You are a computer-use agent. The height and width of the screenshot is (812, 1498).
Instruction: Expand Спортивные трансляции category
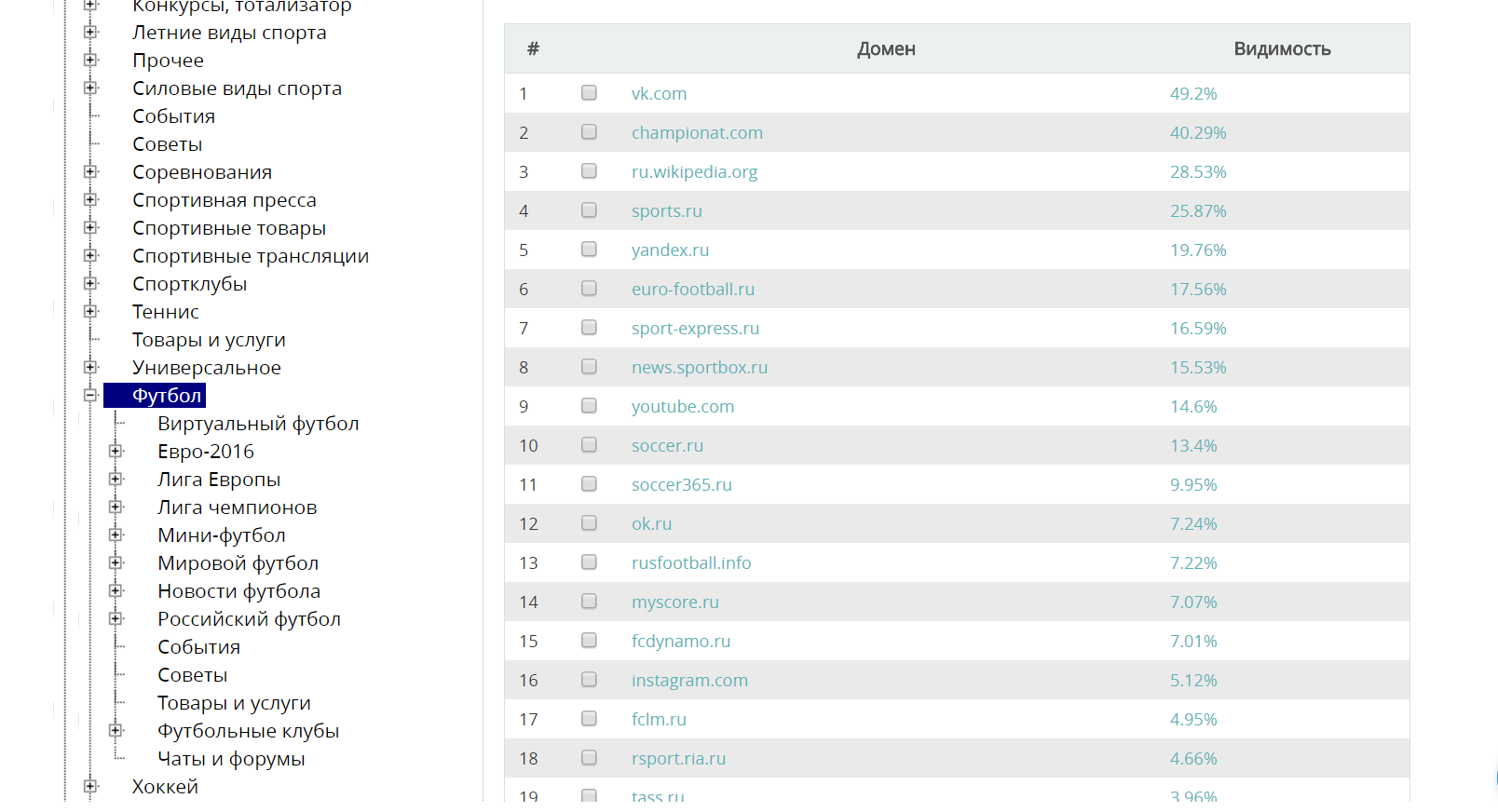pyautogui.click(x=90, y=255)
